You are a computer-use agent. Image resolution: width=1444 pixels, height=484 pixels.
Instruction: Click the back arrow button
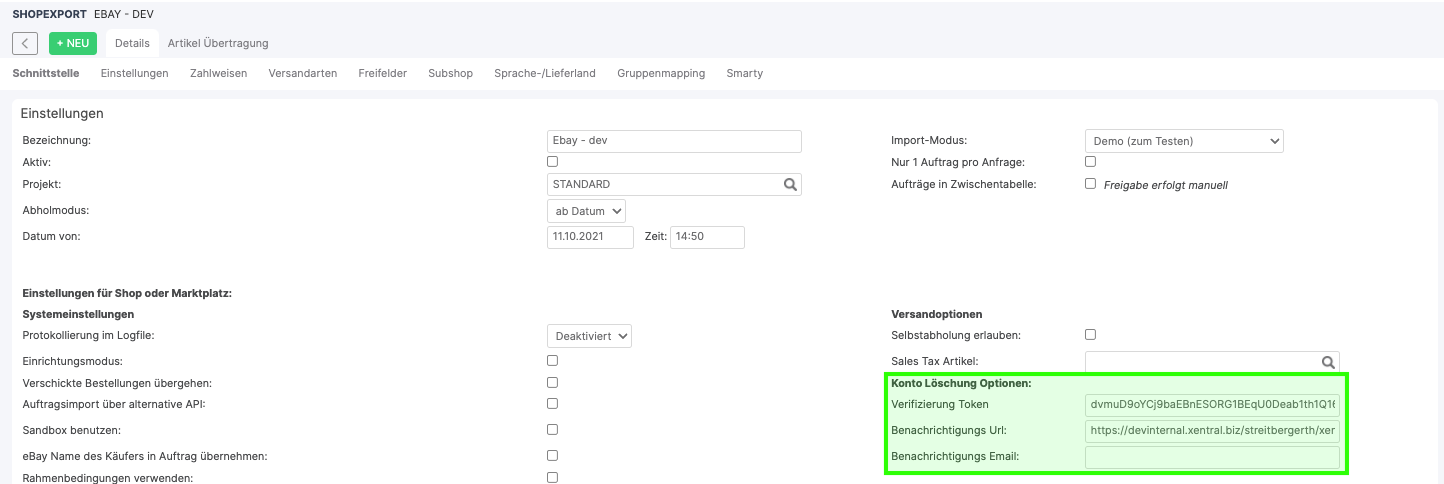pos(25,43)
